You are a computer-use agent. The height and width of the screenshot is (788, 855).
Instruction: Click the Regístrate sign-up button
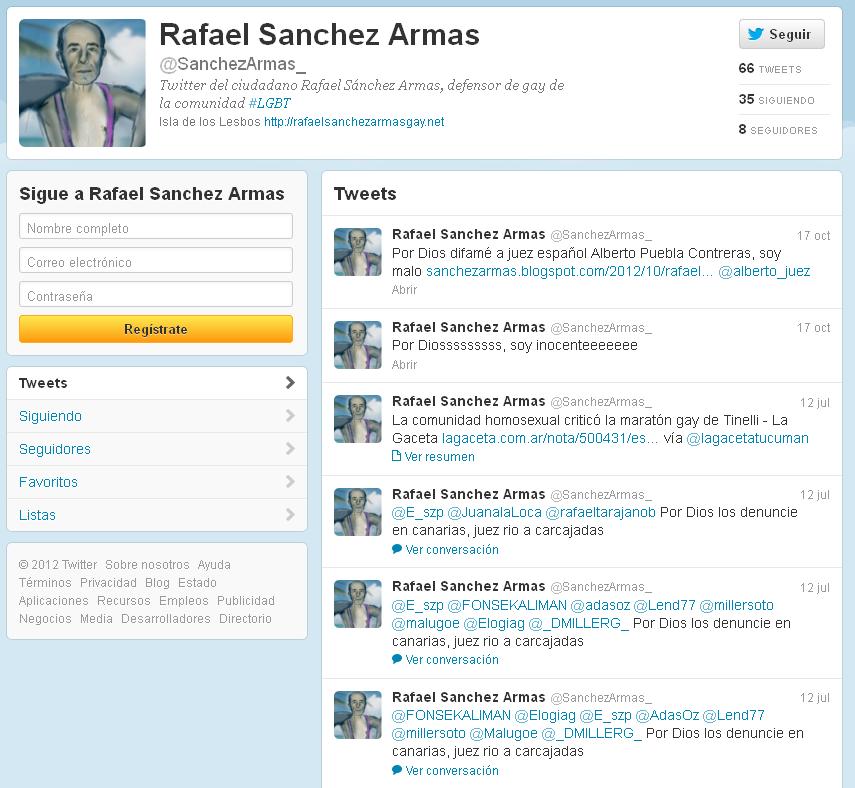pyautogui.click(x=156, y=329)
